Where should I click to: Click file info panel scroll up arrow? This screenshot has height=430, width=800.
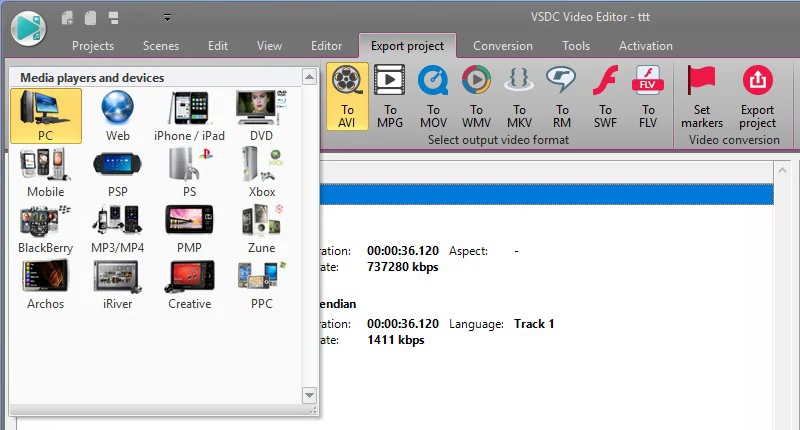pyautogui.click(x=782, y=171)
